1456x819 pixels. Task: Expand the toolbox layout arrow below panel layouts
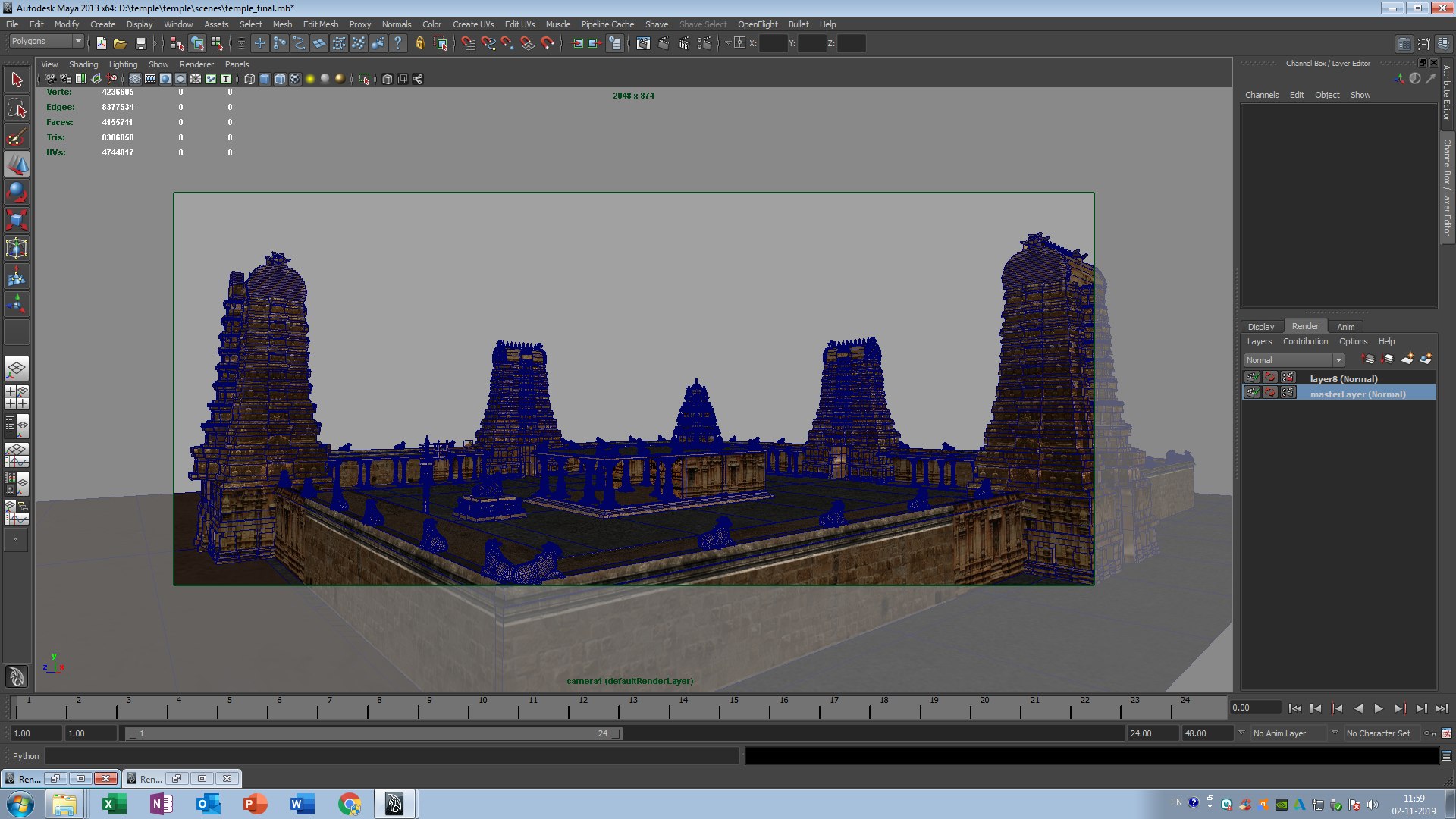coord(16,540)
